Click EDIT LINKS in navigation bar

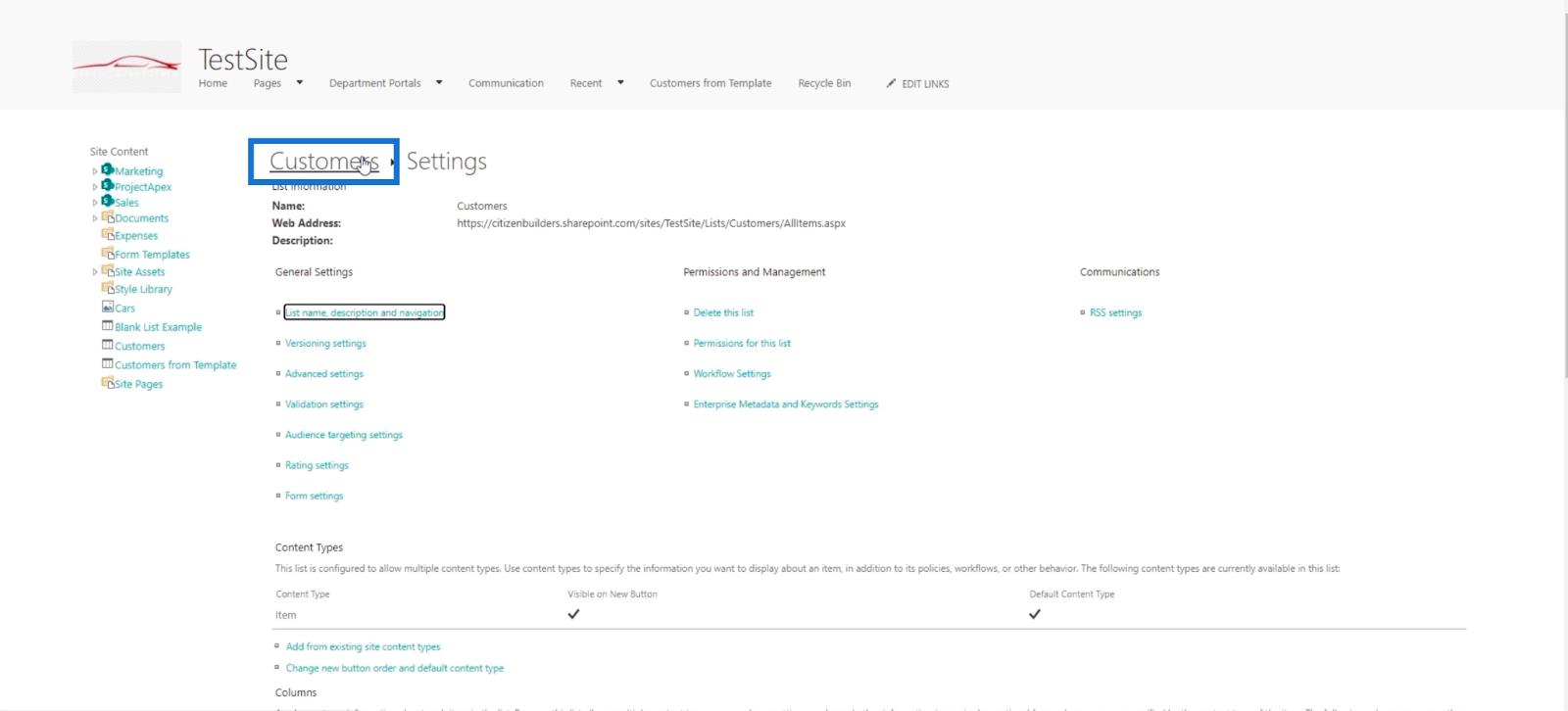(x=925, y=84)
